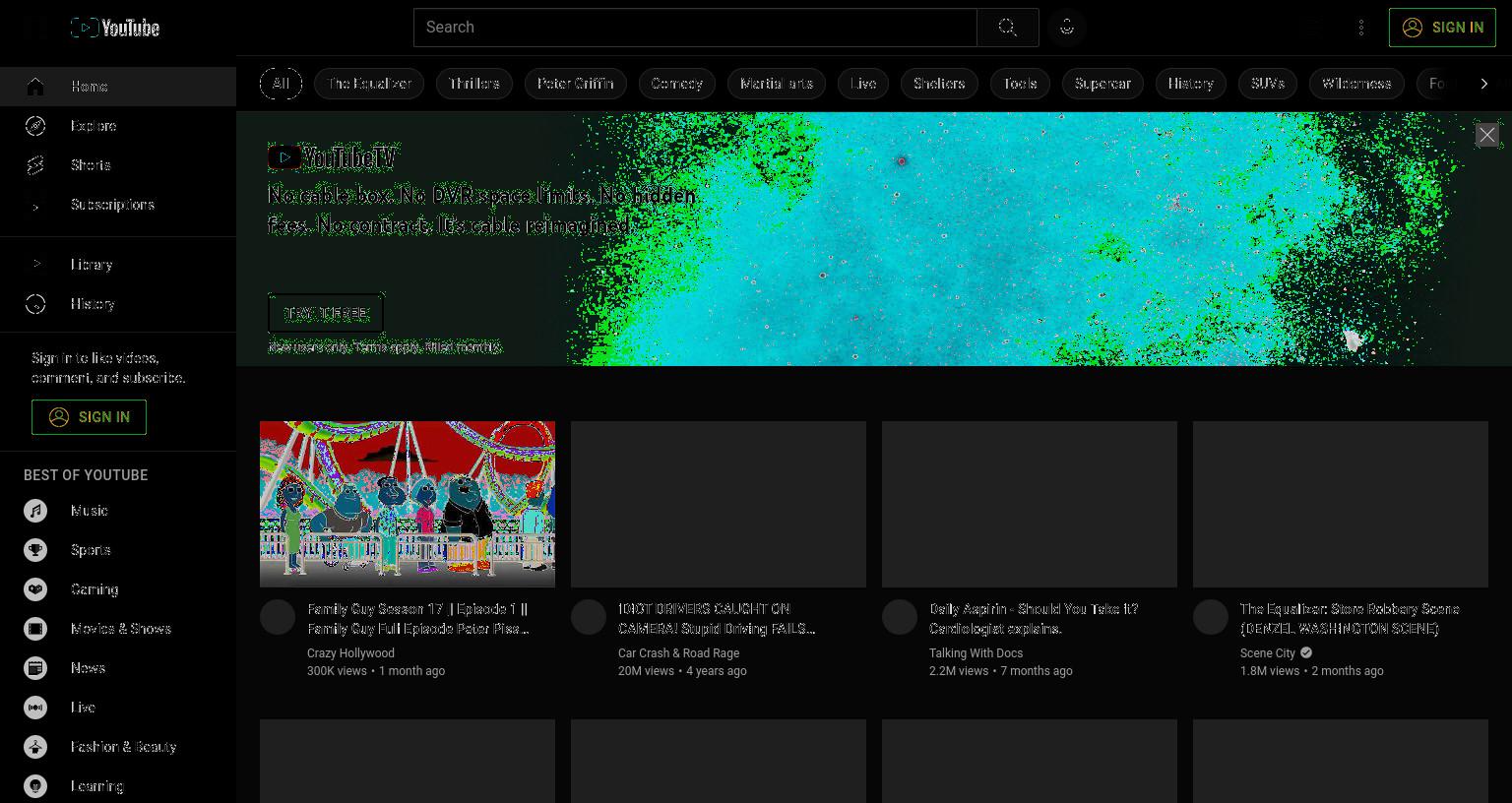The height and width of the screenshot is (803, 1512).
Task: Click SIGN IN button in header
Action: tap(1442, 28)
